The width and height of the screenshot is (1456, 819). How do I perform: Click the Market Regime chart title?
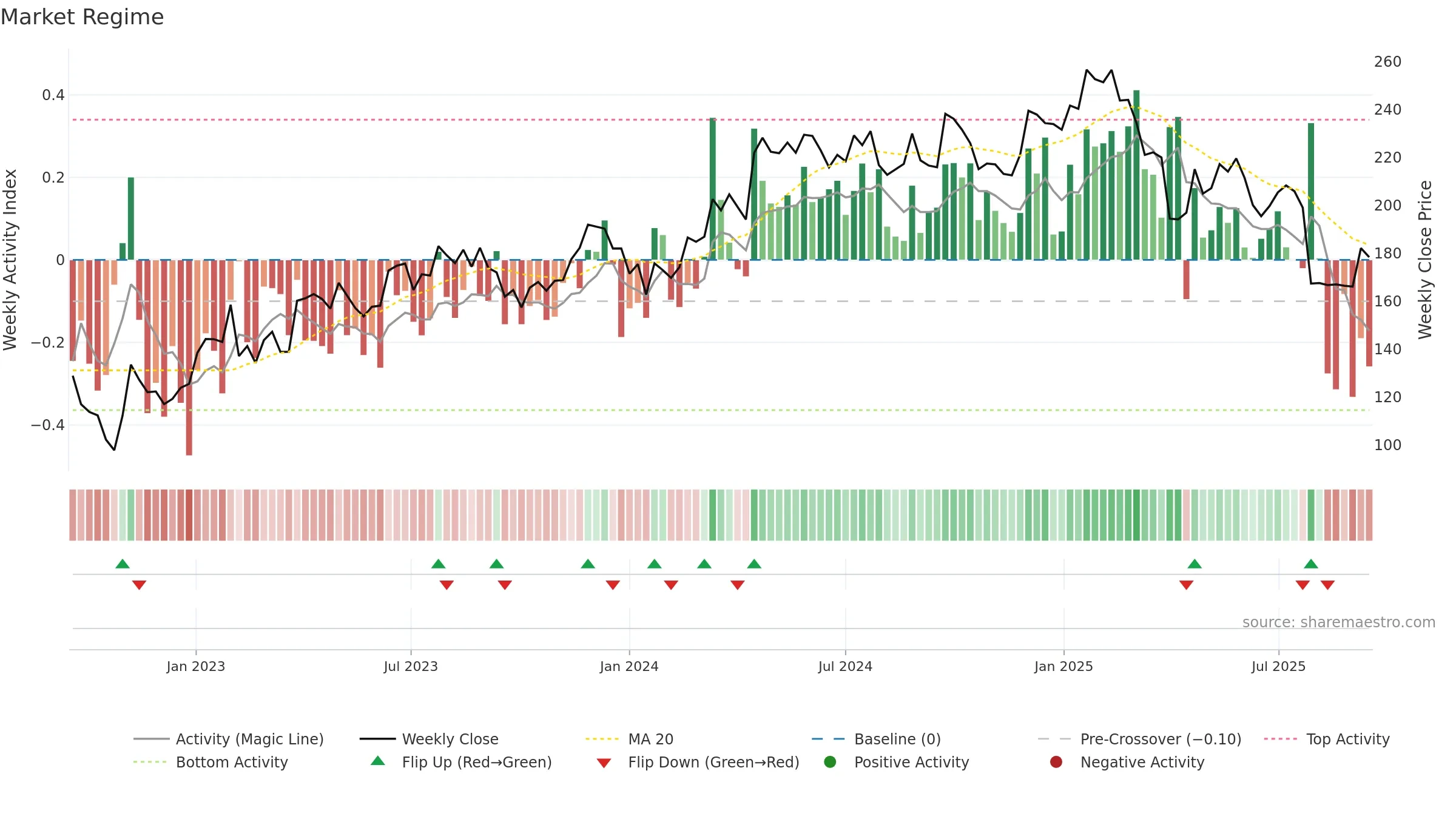click(x=82, y=17)
